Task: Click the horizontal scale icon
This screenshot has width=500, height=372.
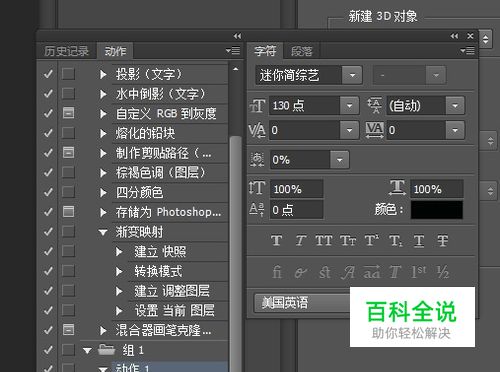Action: (397, 188)
